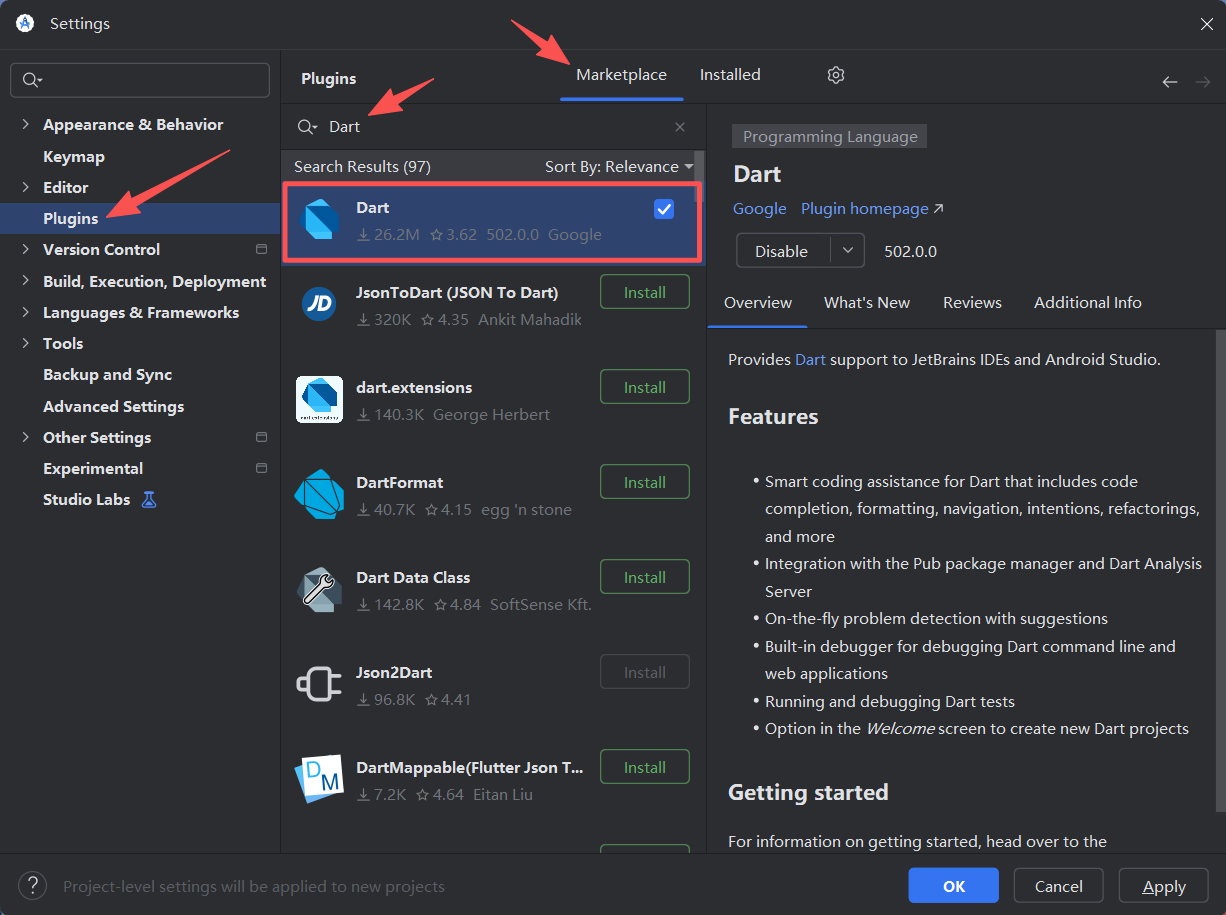
Task: Open the Reviews tab
Action: pos(972,303)
